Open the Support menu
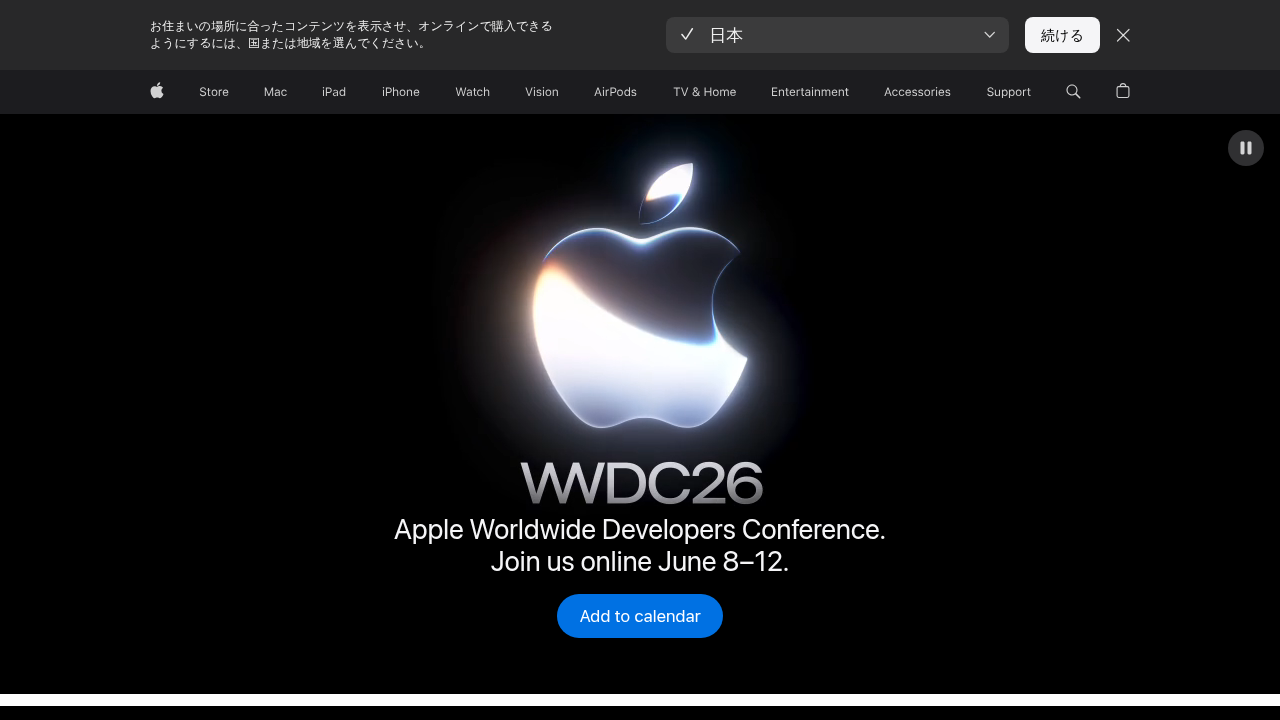 1008,92
